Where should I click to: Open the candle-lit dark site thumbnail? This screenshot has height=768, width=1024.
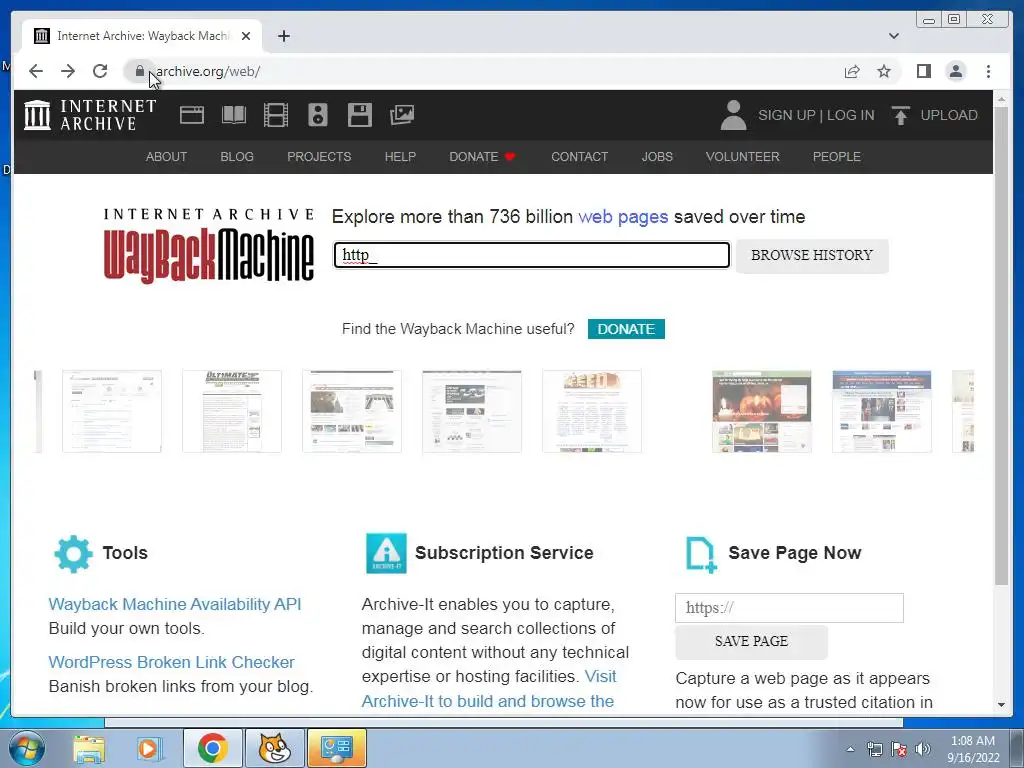761,411
